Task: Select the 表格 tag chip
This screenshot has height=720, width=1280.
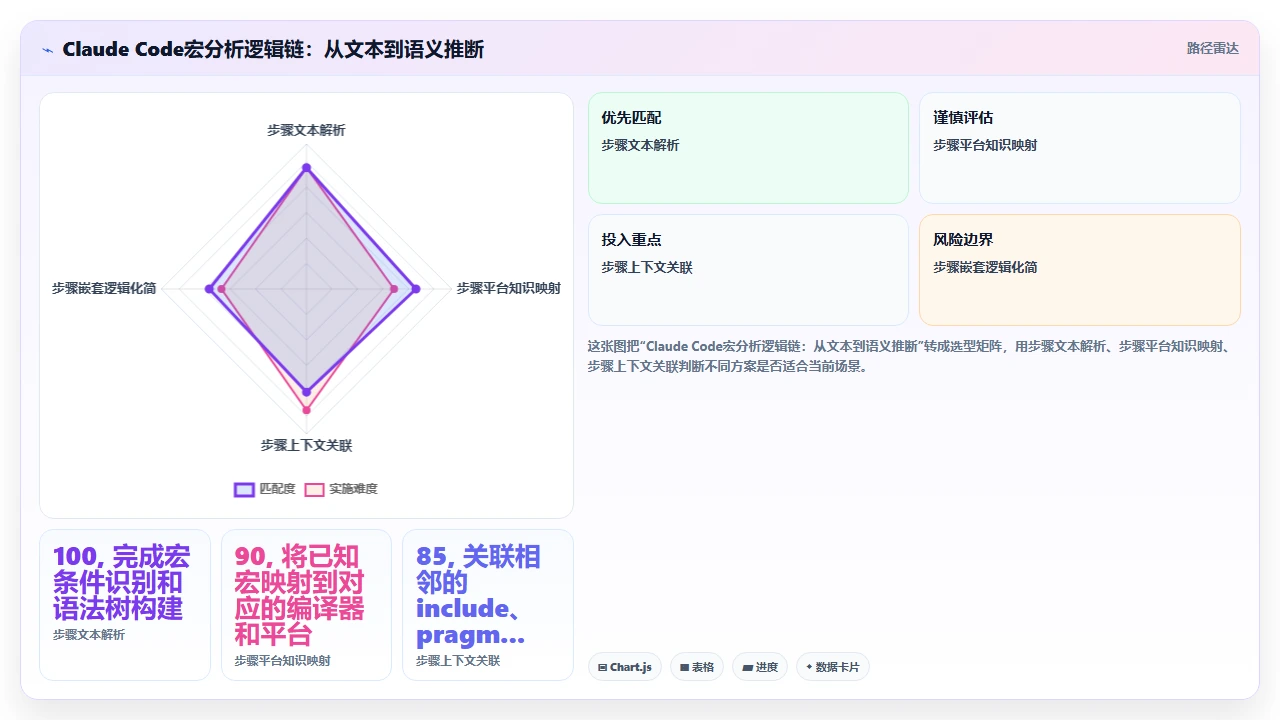Action: [697, 667]
